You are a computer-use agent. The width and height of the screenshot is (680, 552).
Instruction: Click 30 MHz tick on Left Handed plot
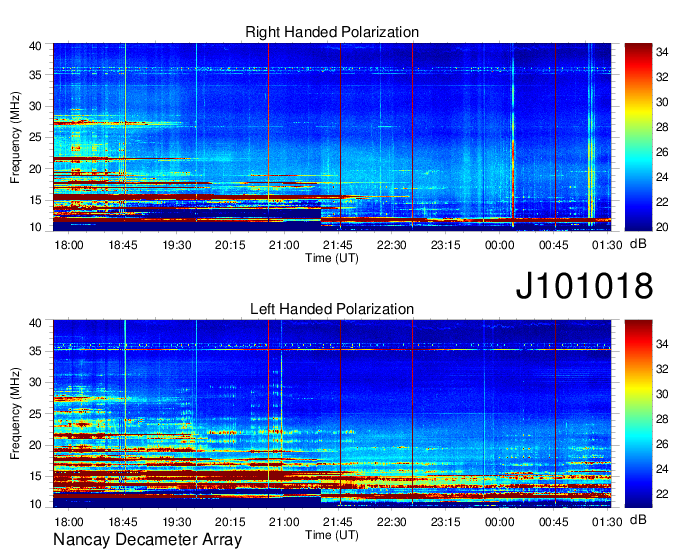click(x=35, y=382)
